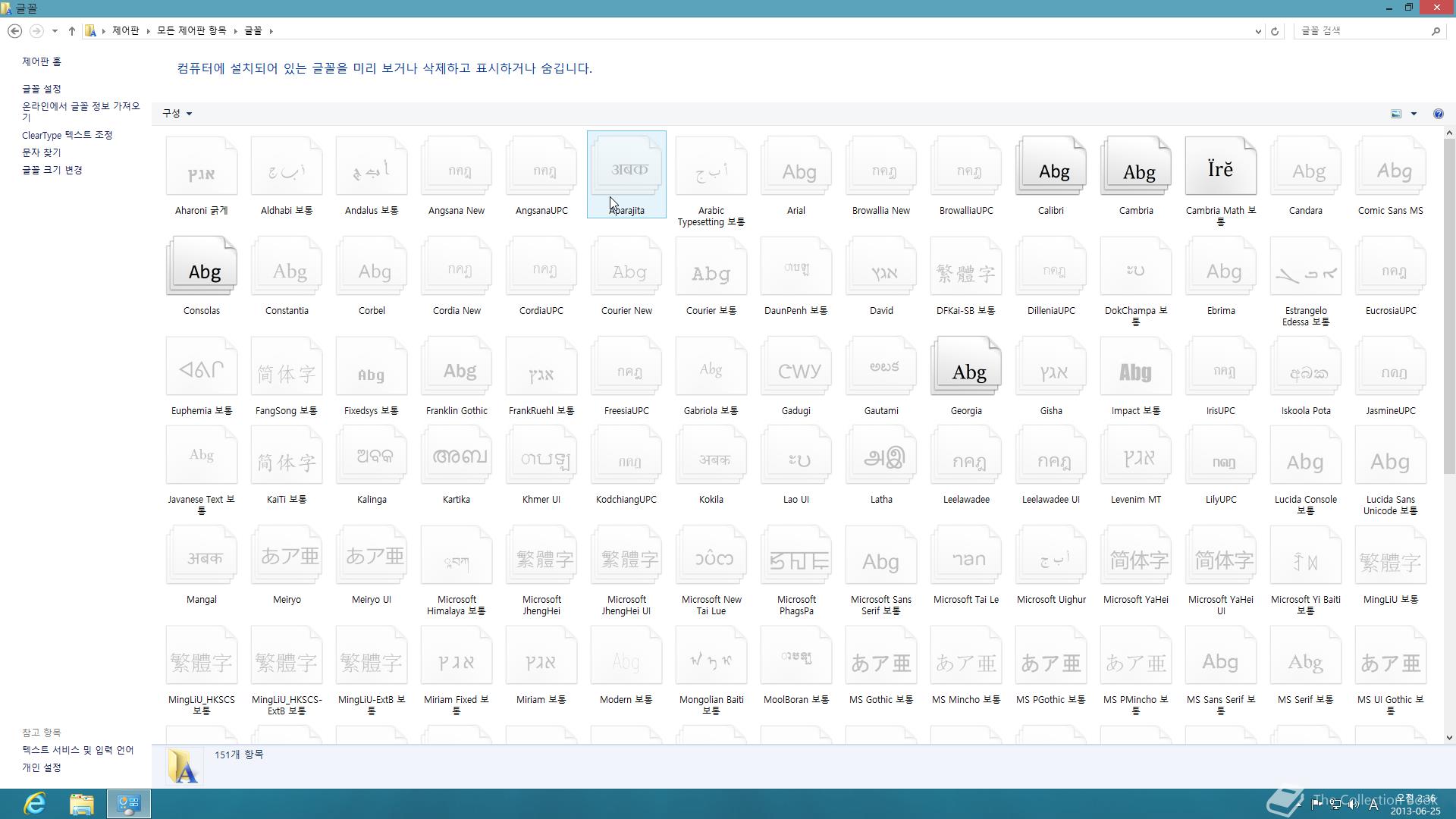Screen dimensions: 1456x819
Task: Go up one folder level
Action: click(72, 31)
